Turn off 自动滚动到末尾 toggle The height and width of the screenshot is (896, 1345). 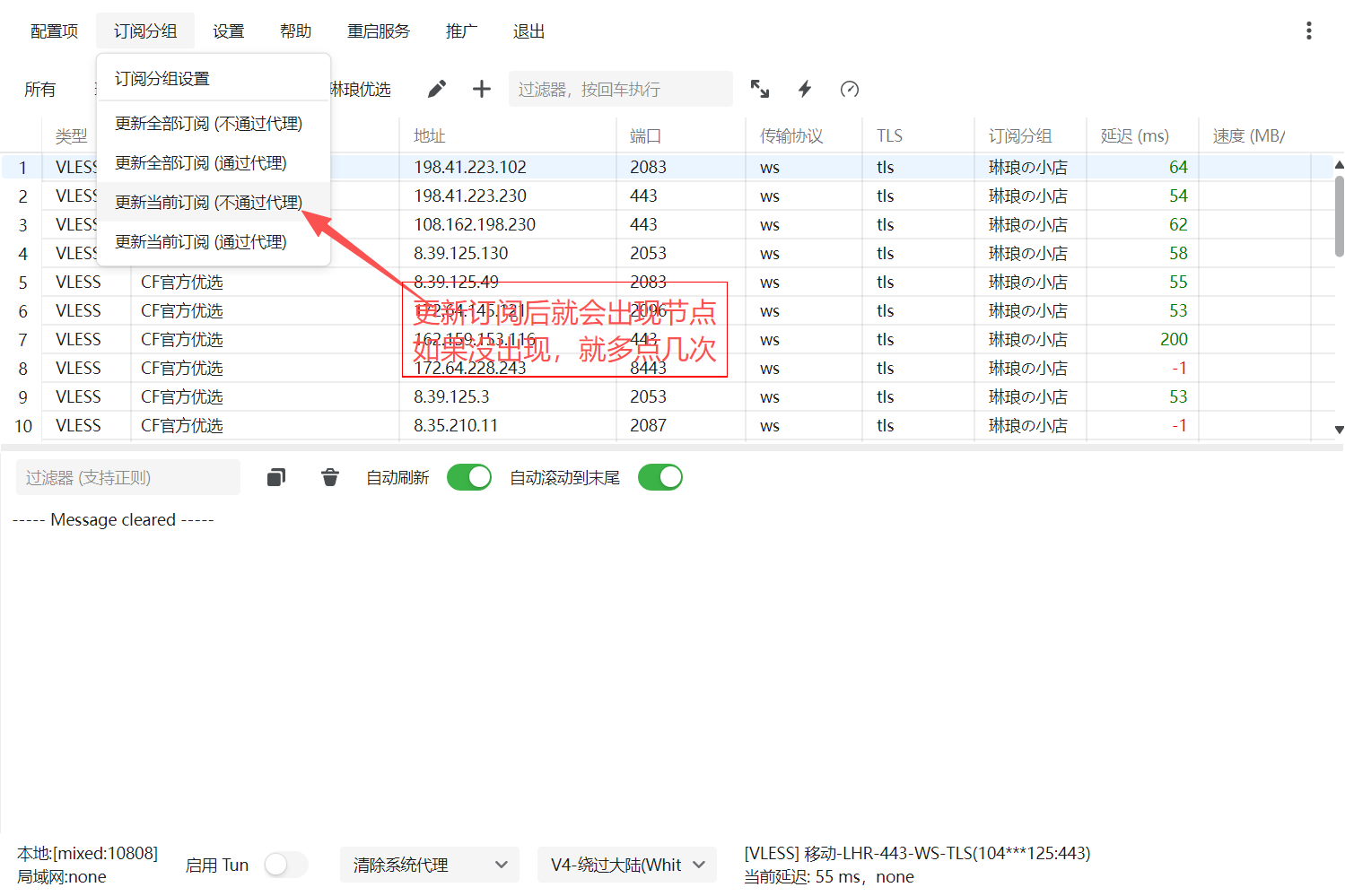(x=660, y=477)
